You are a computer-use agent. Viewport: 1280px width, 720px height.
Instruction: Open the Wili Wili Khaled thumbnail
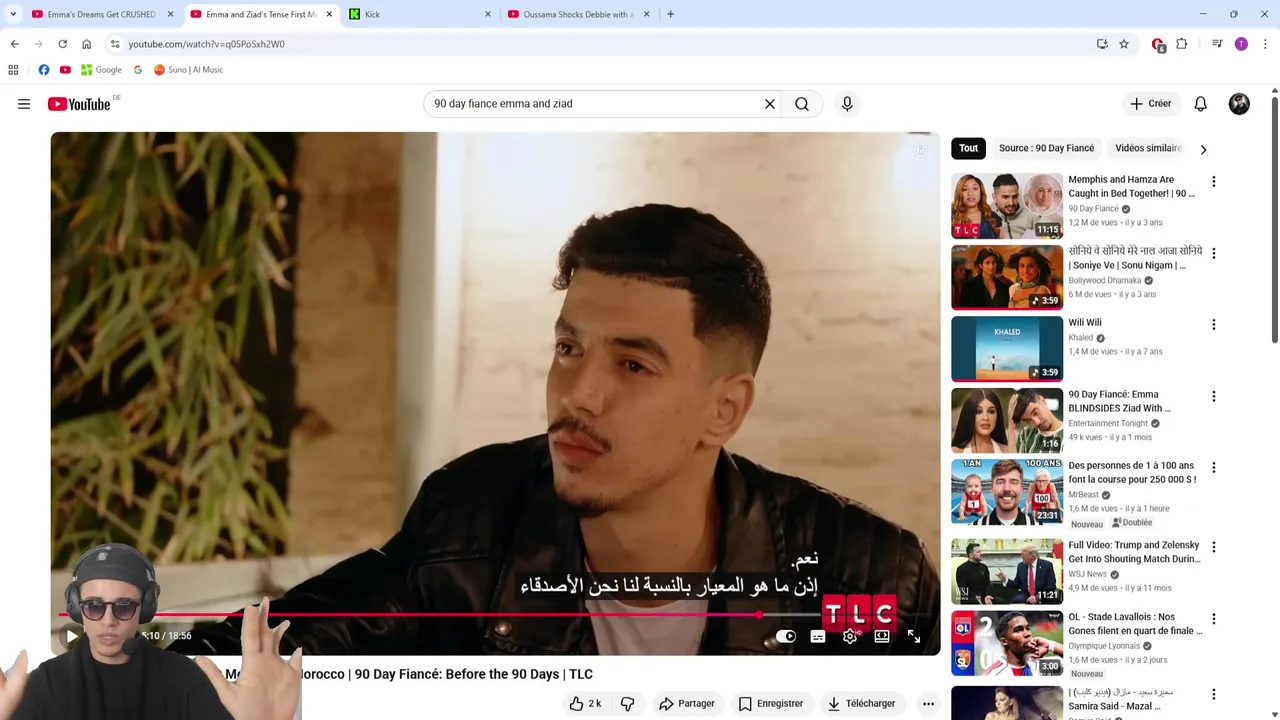tap(1007, 349)
